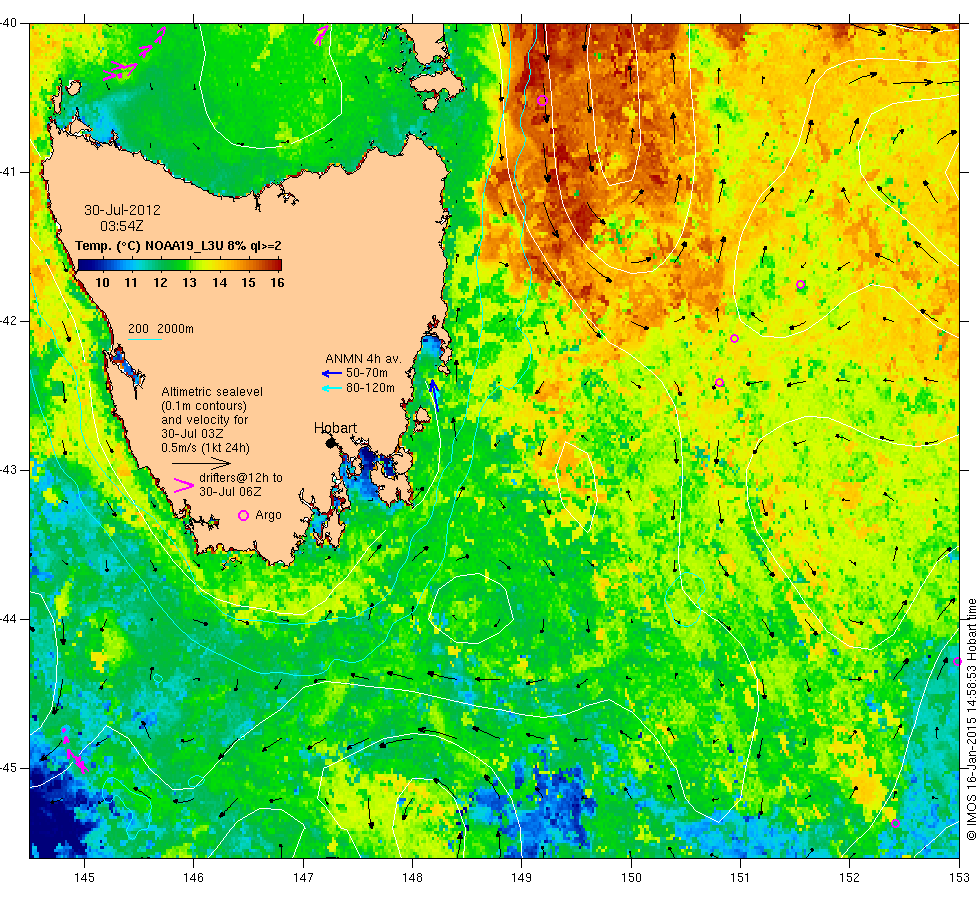The image size is (980, 900).
Task: Click Argo float marker at 153E 44.3S edge
Action: point(956,661)
